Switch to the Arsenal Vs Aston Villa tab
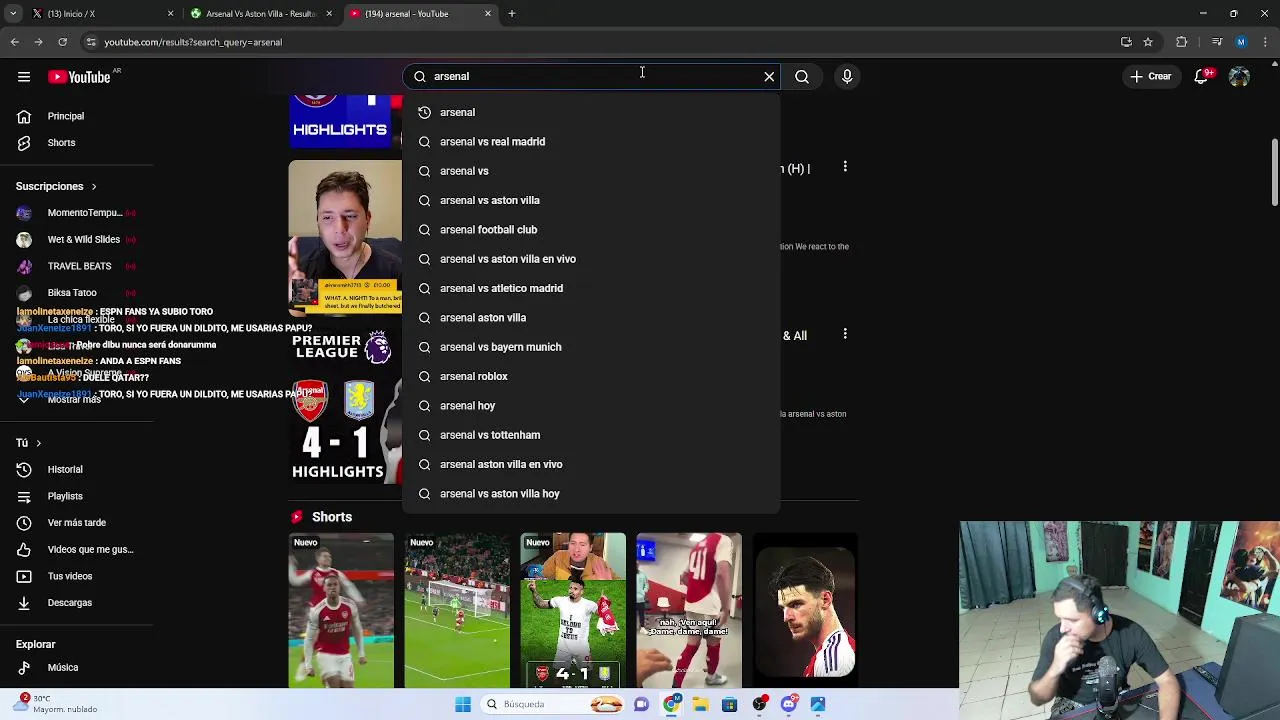This screenshot has height=720, width=1280. (260, 14)
